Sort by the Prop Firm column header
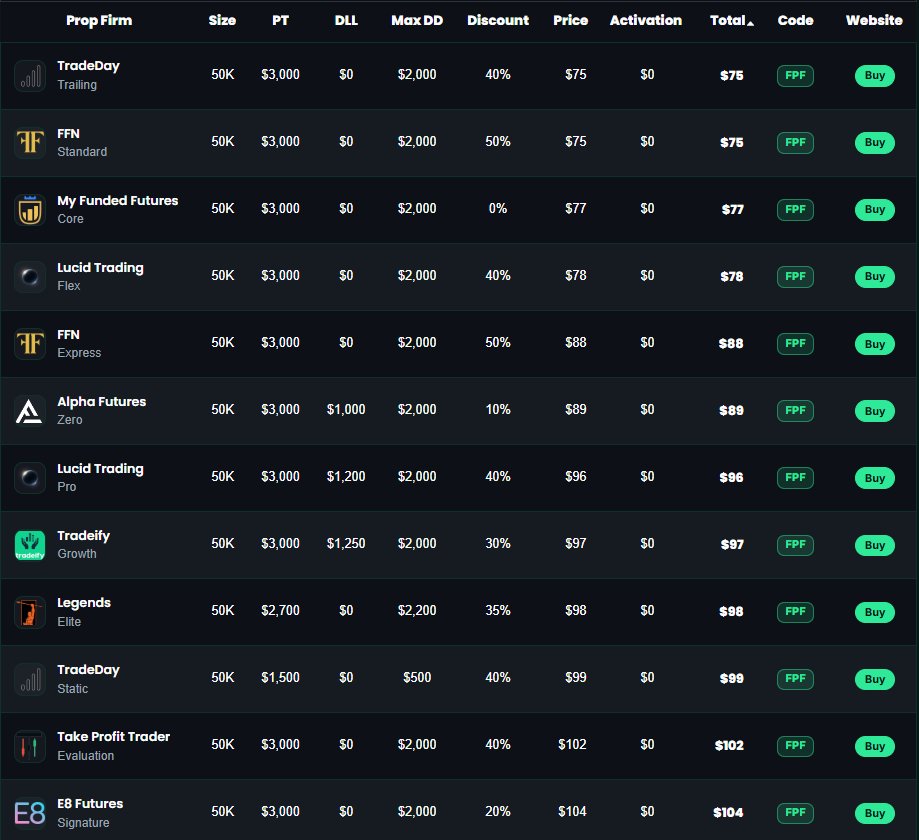Image resolution: width=919 pixels, height=840 pixels. coord(99,21)
